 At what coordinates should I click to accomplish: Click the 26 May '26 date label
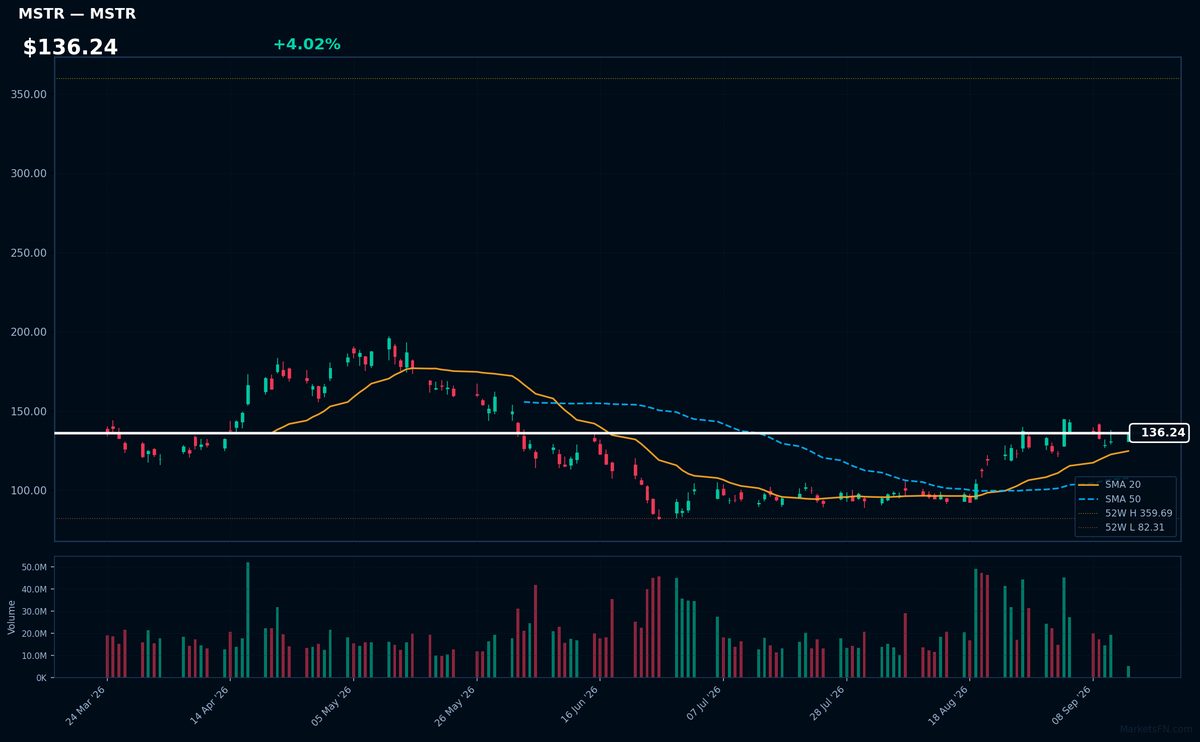tap(455, 706)
